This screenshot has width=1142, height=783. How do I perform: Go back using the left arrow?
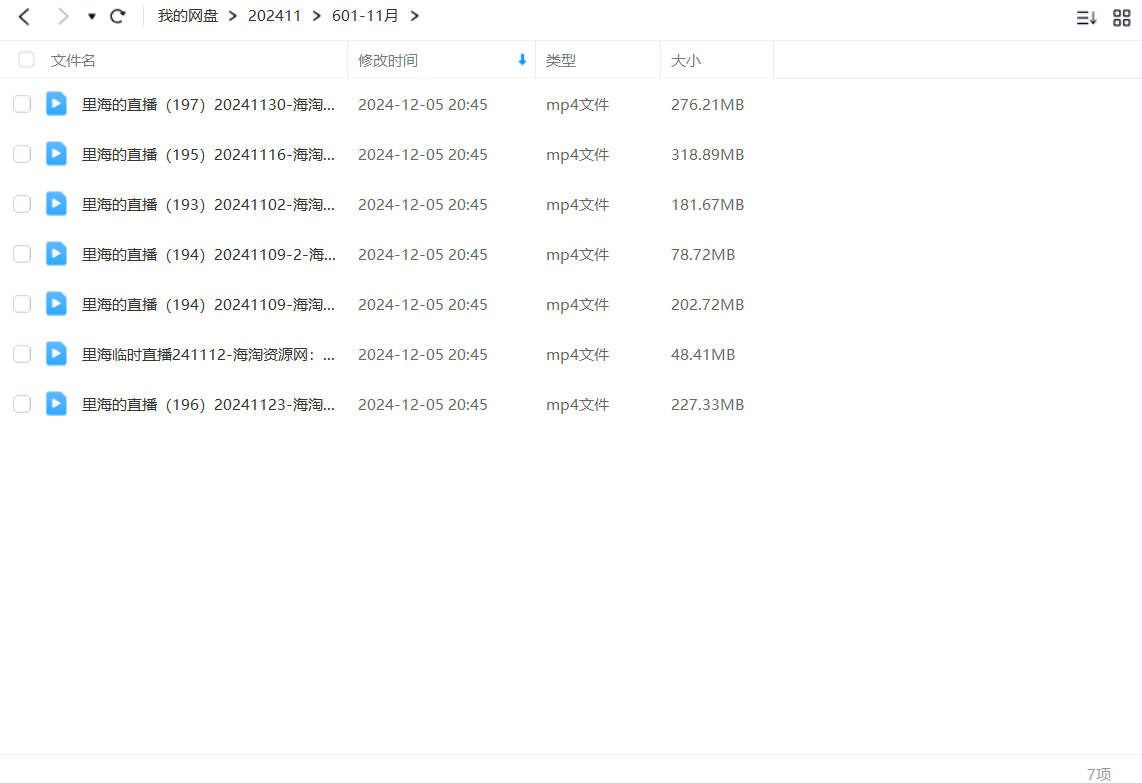point(24,16)
